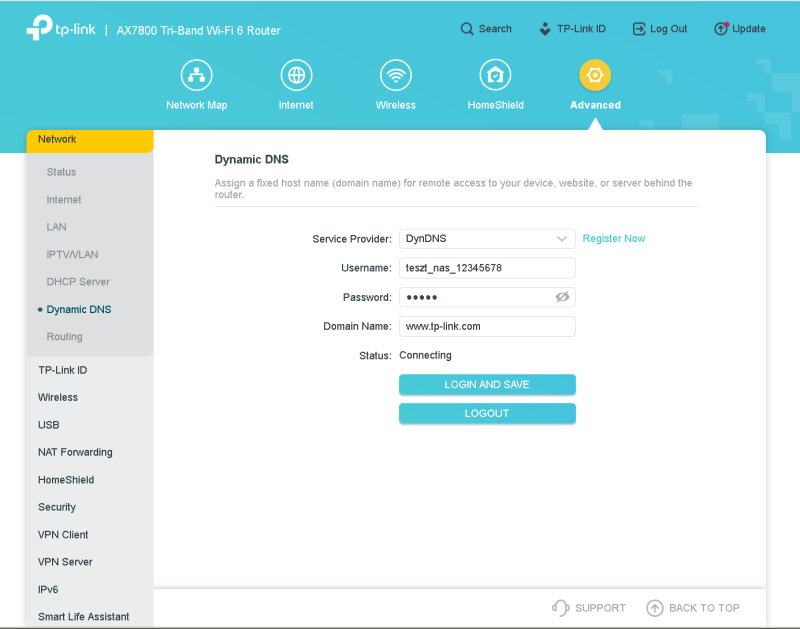Open the HomeShield house icon
The image size is (800, 629).
(495, 75)
